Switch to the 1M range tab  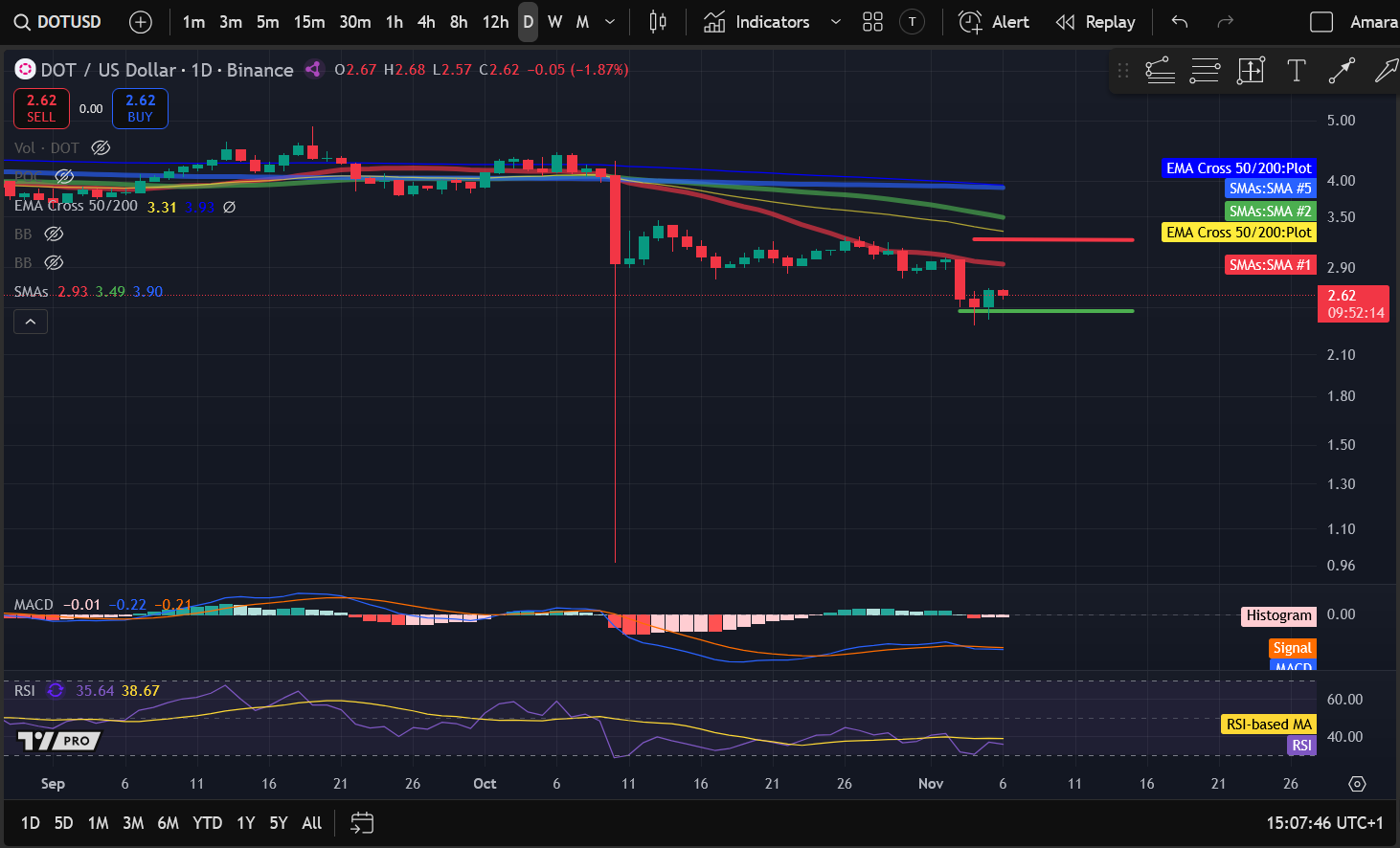(x=97, y=823)
